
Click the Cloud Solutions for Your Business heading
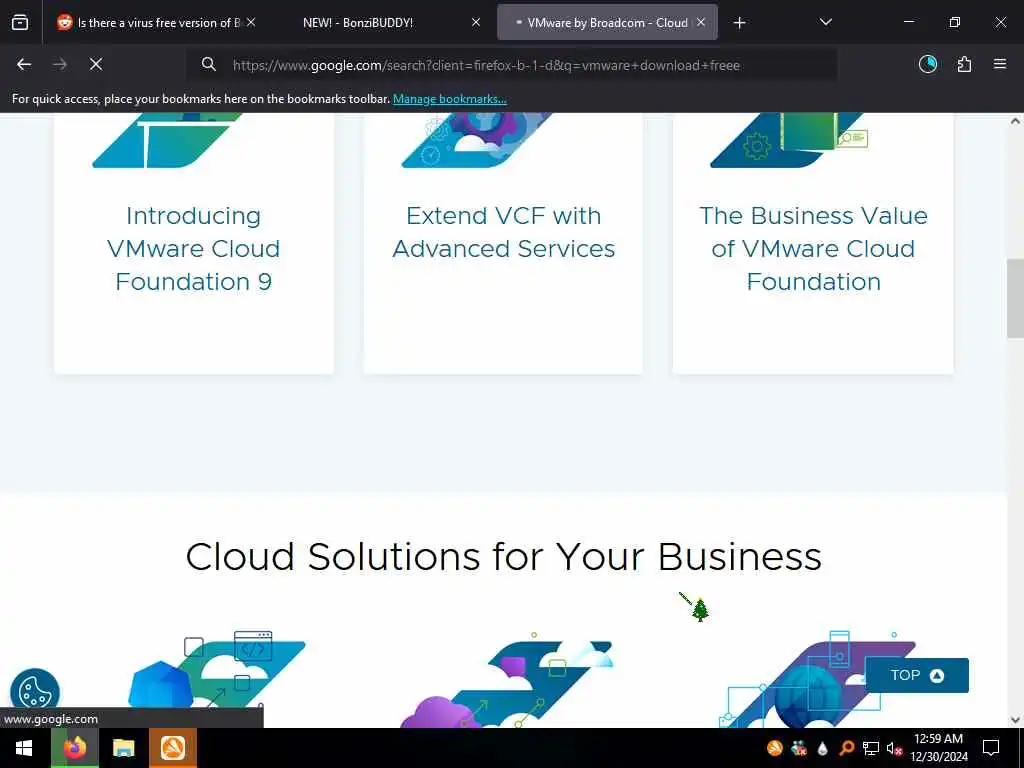click(504, 556)
